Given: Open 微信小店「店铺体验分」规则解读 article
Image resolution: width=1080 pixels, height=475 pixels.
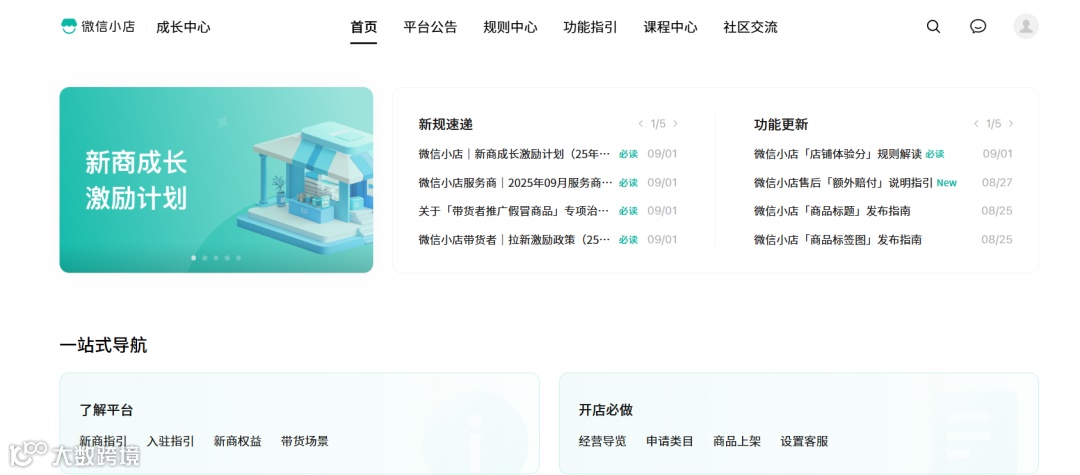Looking at the screenshot, I should tap(838, 154).
